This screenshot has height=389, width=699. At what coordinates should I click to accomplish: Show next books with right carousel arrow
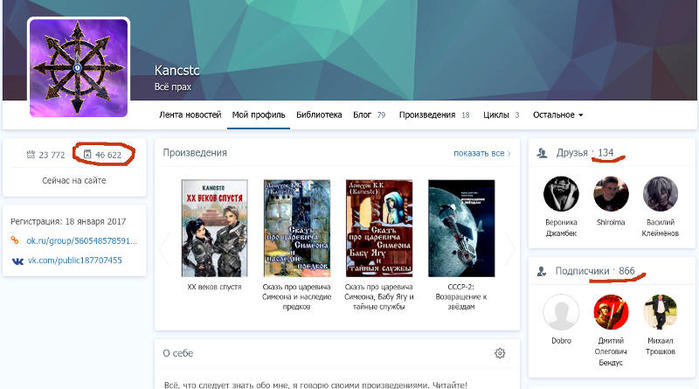(x=510, y=248)
